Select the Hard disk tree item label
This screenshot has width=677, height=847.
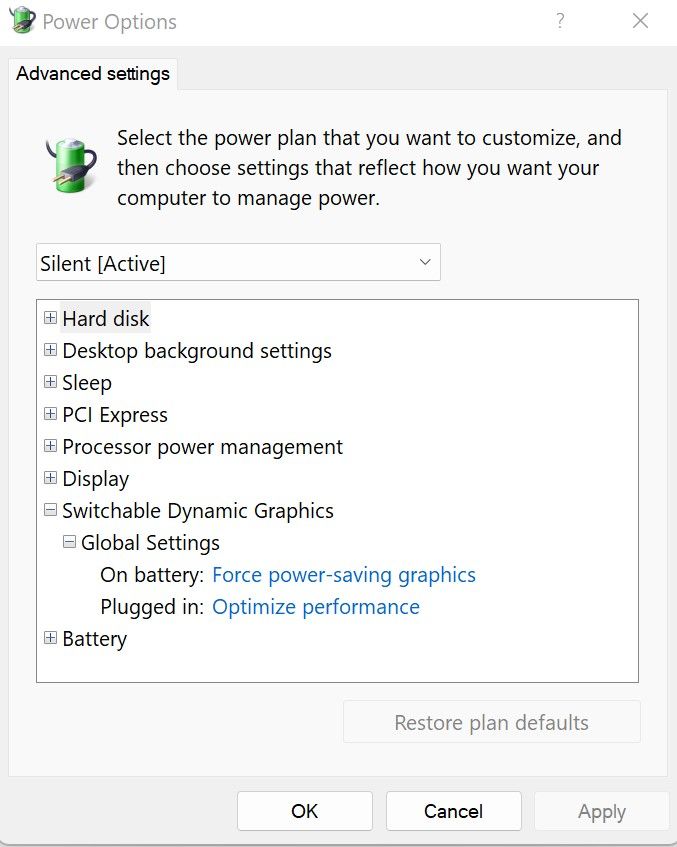105,318
